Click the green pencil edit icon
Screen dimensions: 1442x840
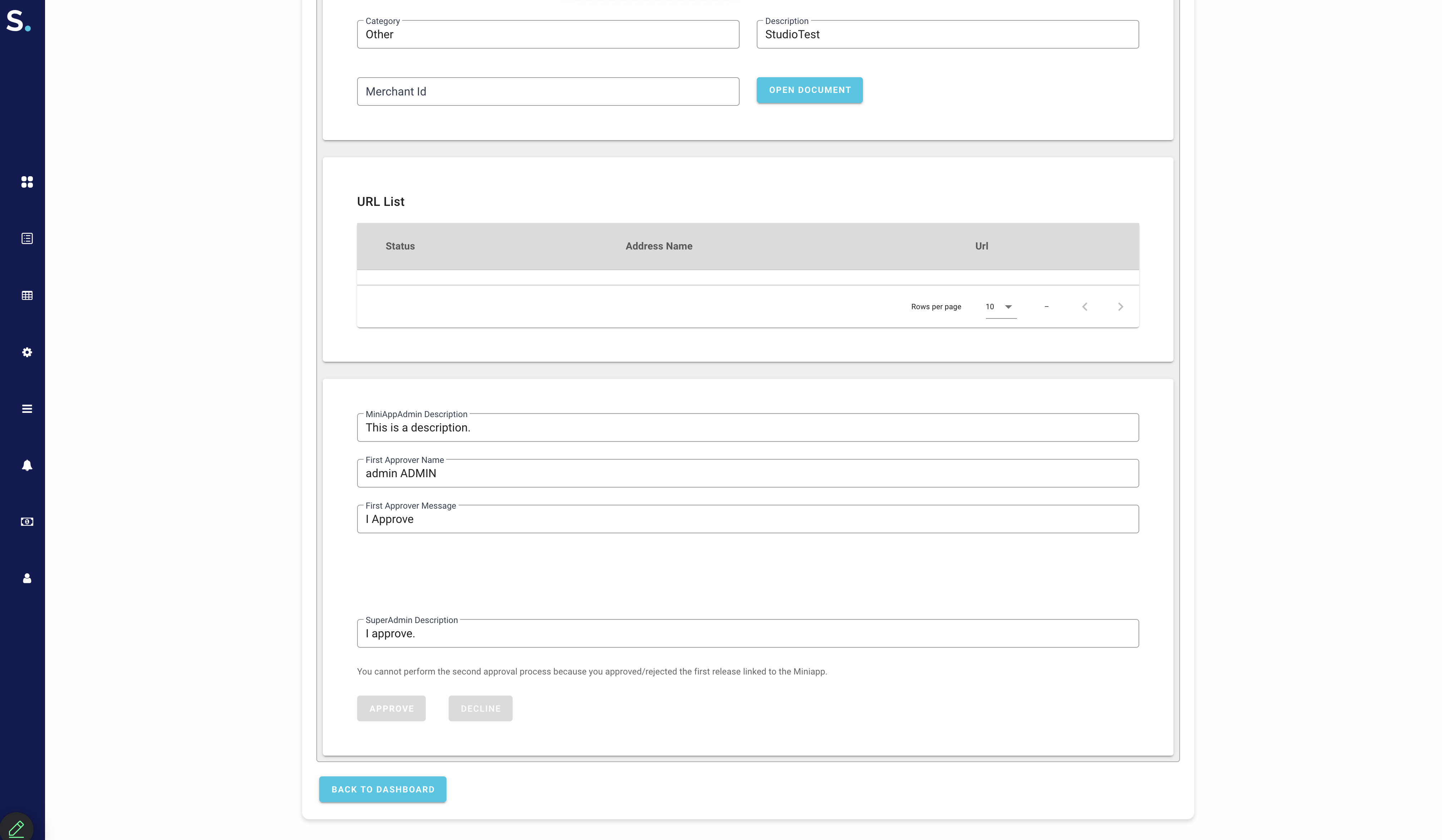tap(16, 828)
